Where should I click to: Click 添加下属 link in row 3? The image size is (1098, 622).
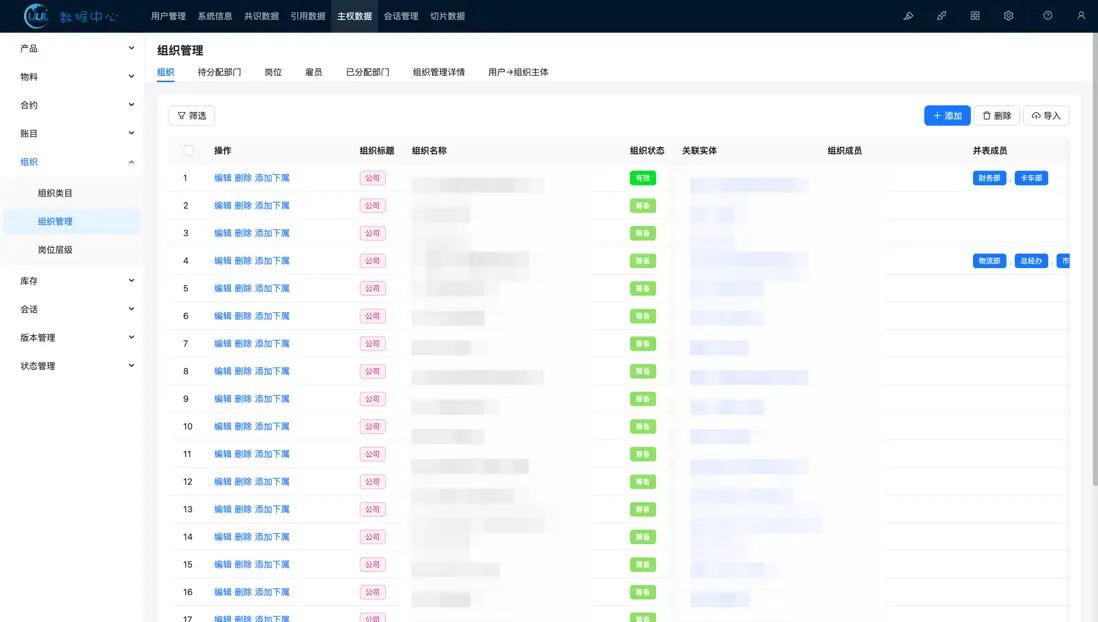point(272,233)
